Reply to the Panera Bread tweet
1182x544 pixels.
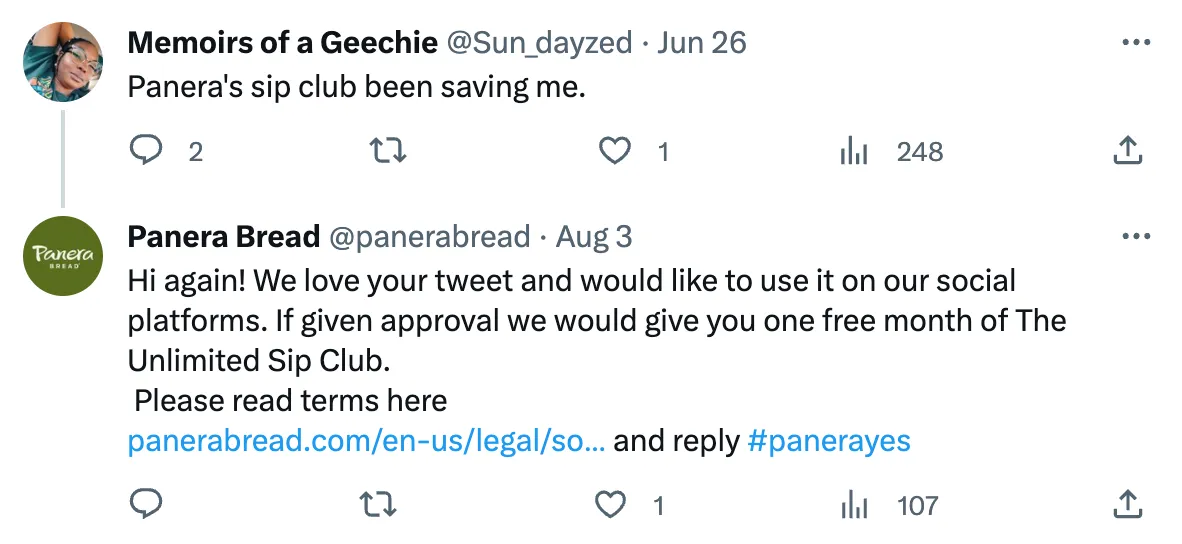[147, 505]
